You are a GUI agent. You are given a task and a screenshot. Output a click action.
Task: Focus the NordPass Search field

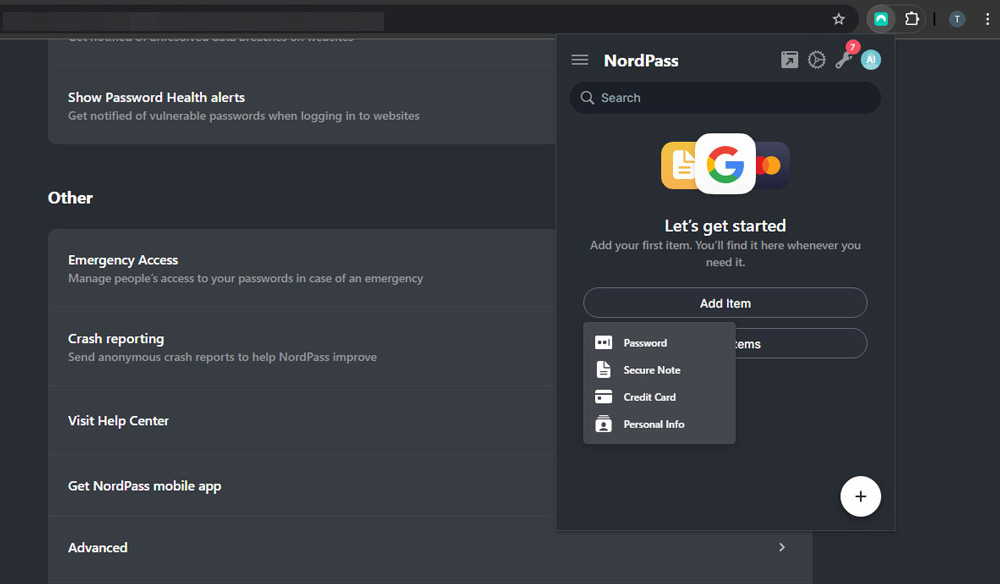coord(725,98)
